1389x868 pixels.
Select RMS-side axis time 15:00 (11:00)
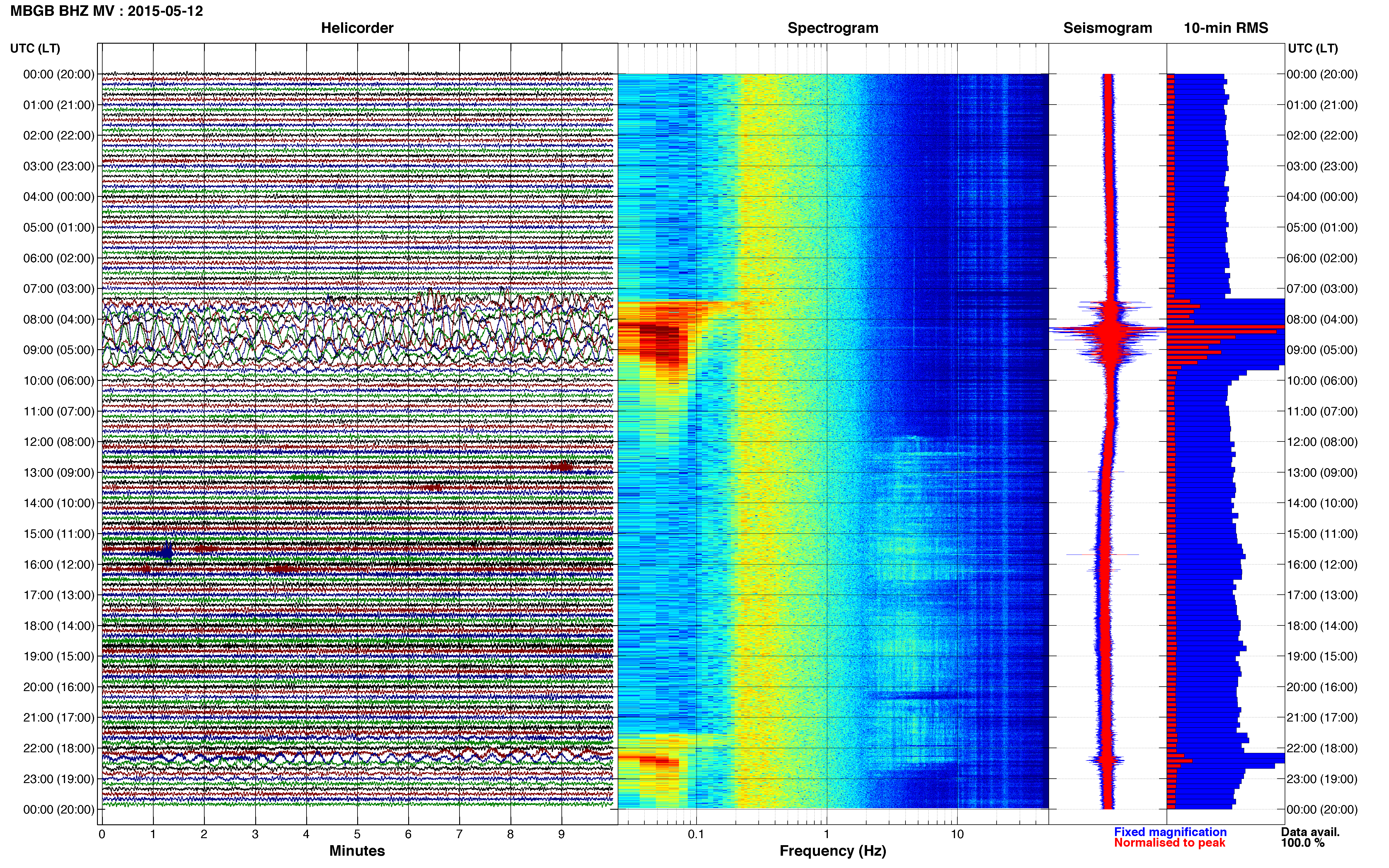pos(1322,534)
